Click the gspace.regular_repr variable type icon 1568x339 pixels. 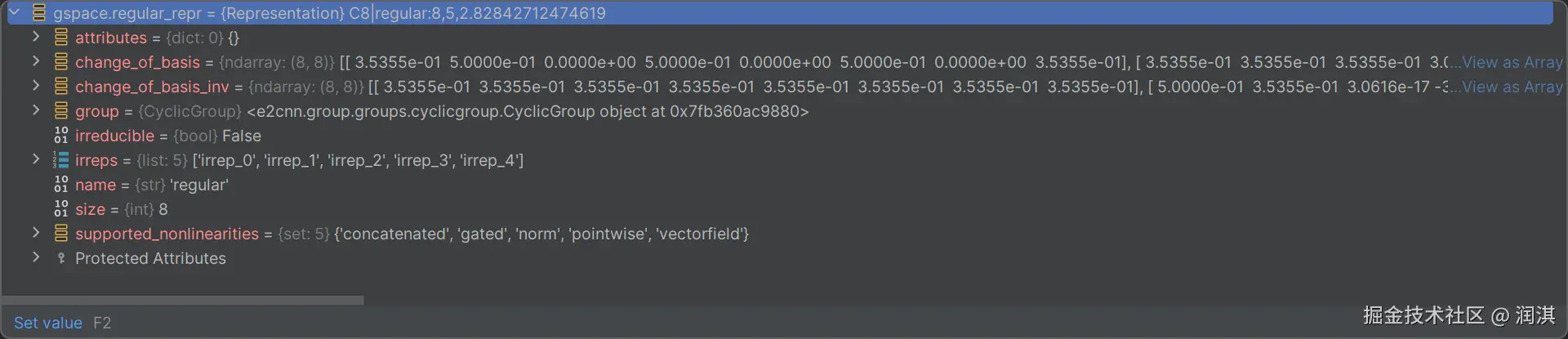(x=38, y=13)
